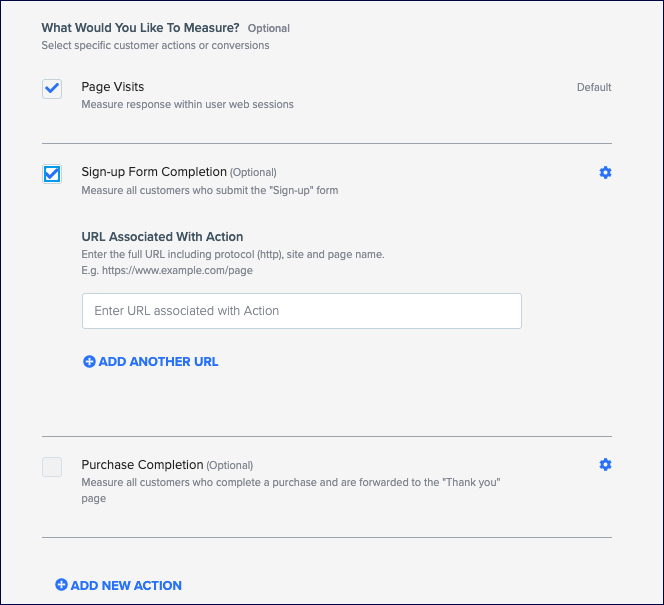This screenshot has height=605, width=664.
Task: Click the URL Associated With Action heading
Action: pyautogui.click(x=162, y=237)
